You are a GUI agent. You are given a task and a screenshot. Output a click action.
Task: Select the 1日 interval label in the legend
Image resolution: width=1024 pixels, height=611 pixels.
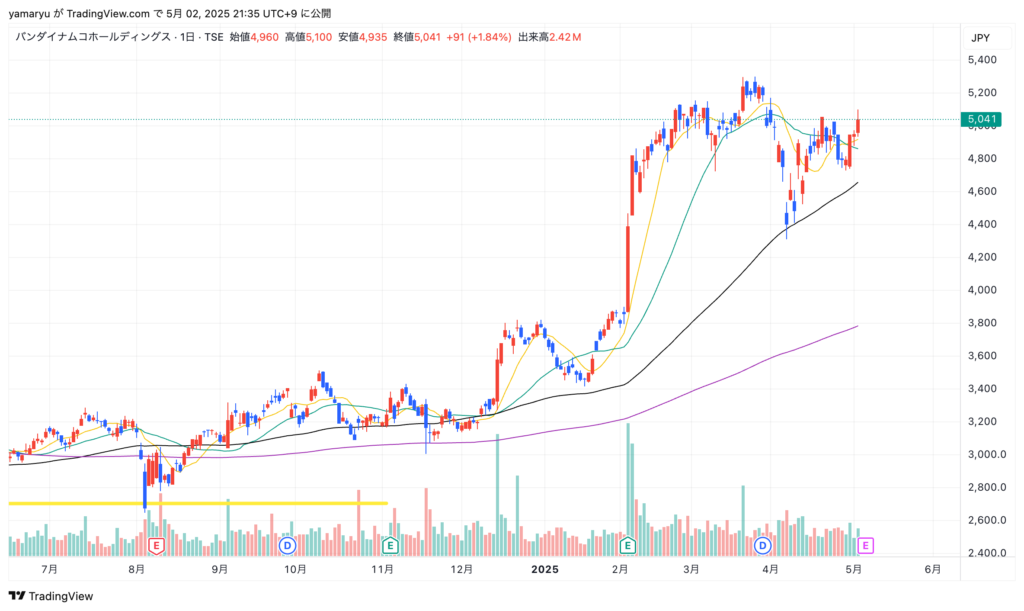pos(186,37)
